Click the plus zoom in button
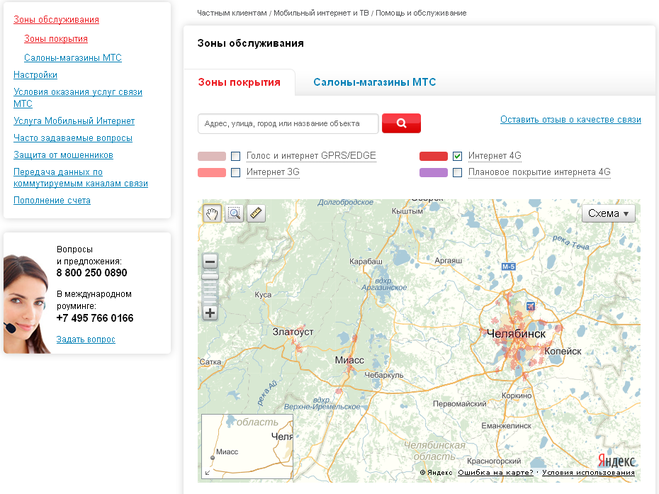The height and width of the screenshot is (494, 659). pyautogui.click(x=210, y=312)
